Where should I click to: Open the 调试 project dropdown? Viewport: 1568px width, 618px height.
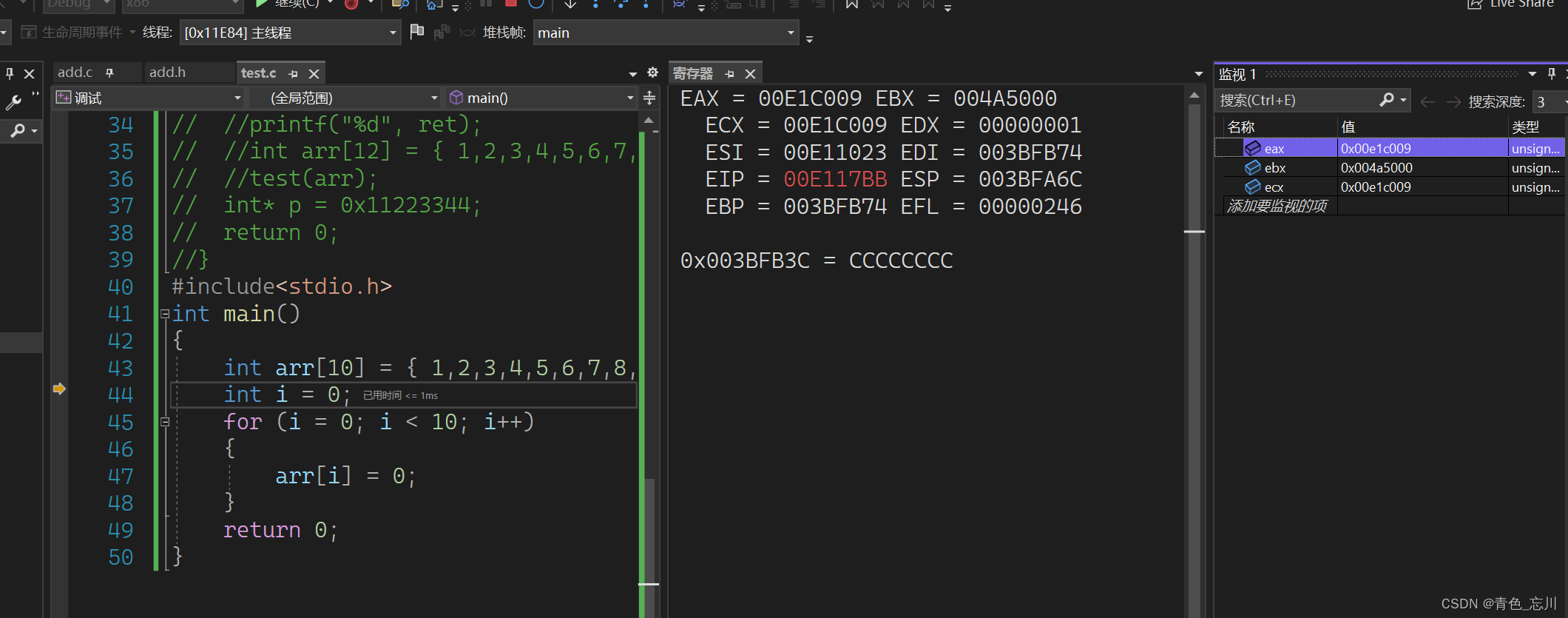tap(149, 98)
